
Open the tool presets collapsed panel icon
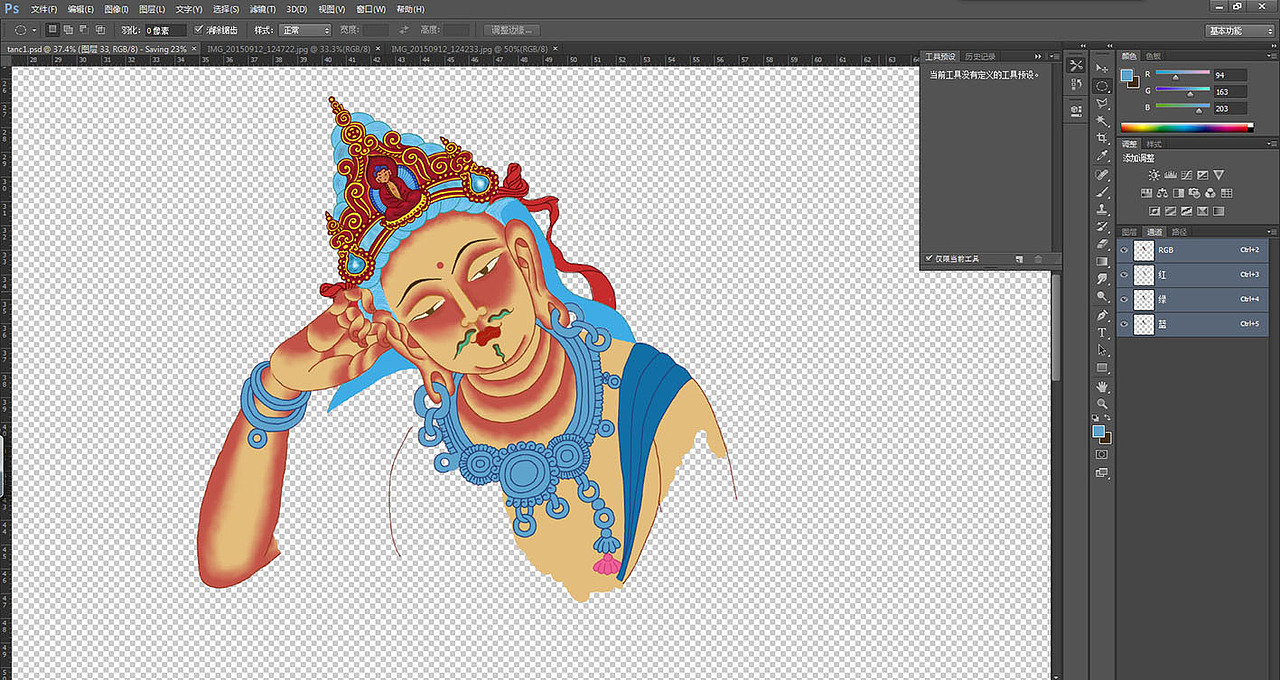click(1076, 65)
